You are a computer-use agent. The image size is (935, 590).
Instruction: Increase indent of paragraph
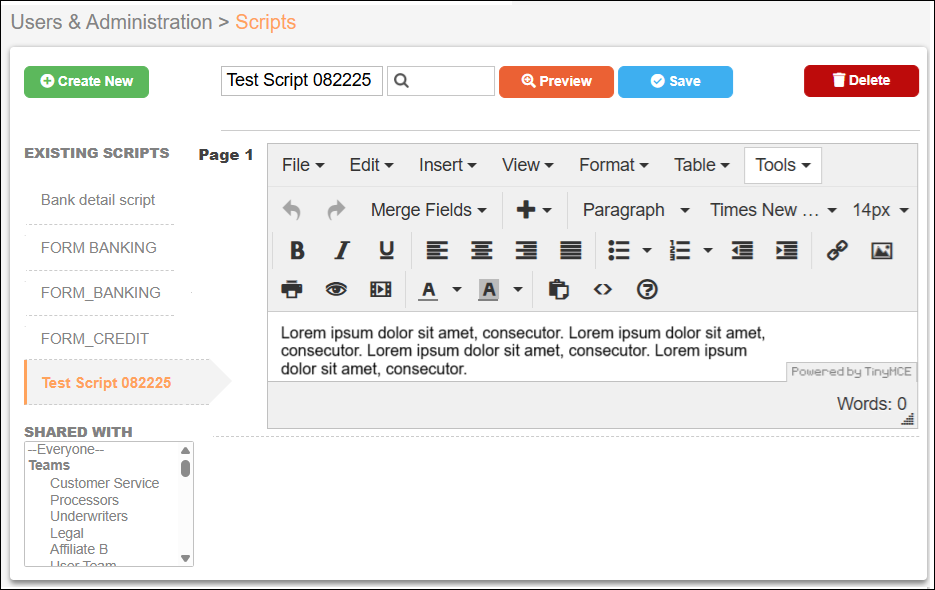tap(787, 251)
